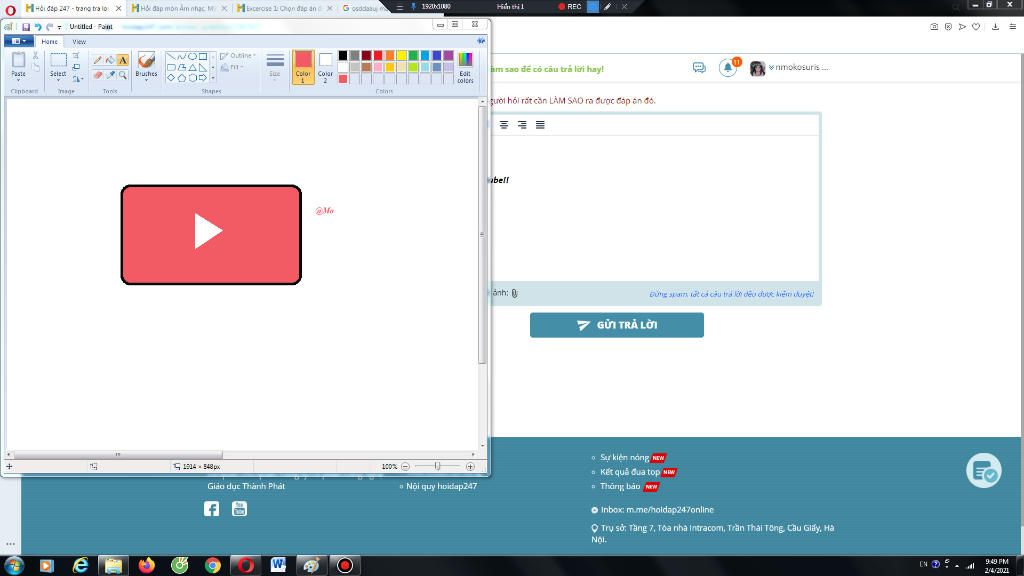The height and width of the screenshot is (576, 1024).
Task: Open the Sự kiện nóng link
Action: pos(624,457)
